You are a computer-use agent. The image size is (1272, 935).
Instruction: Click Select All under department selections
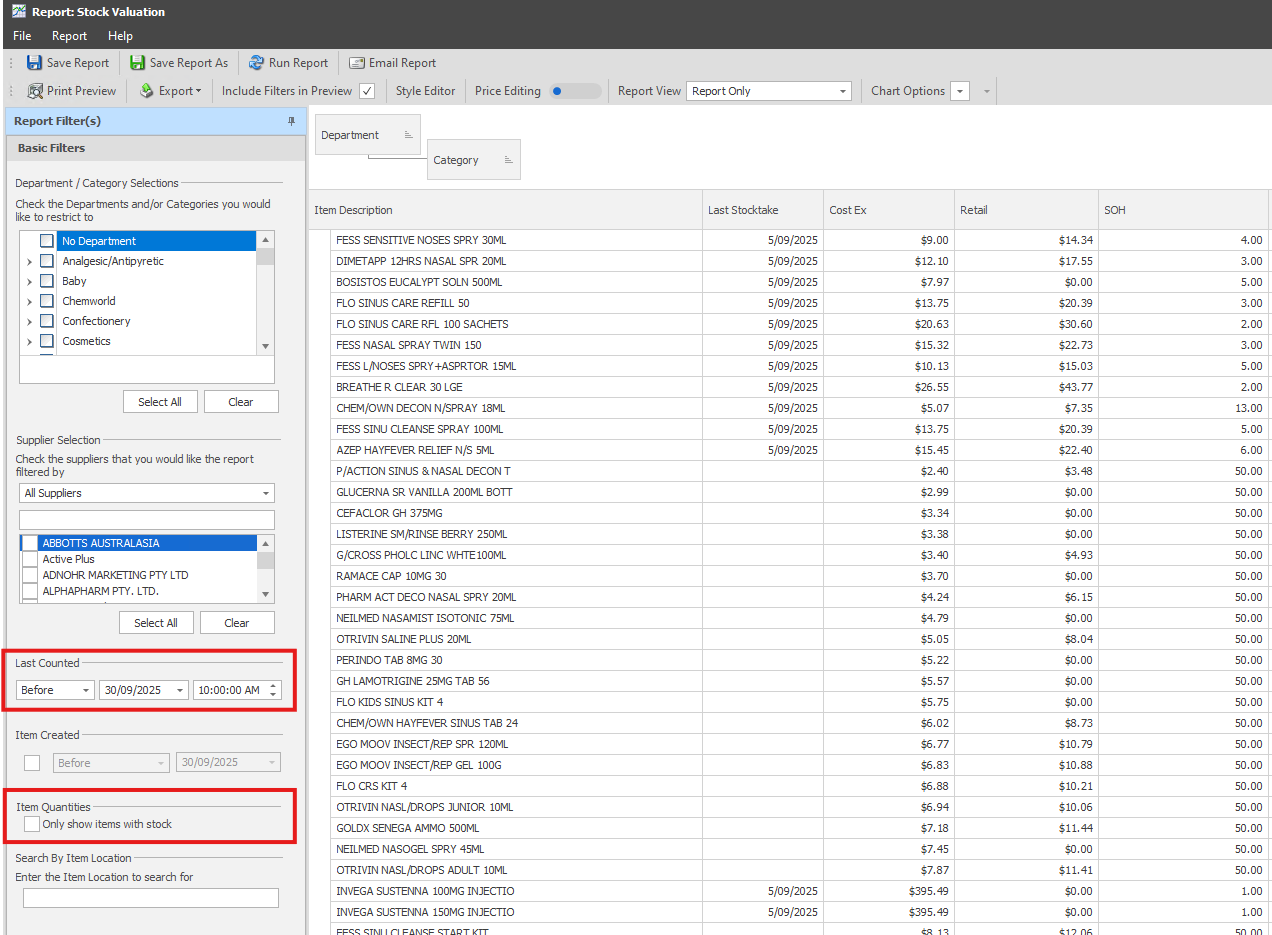click(x=160, y=402)
